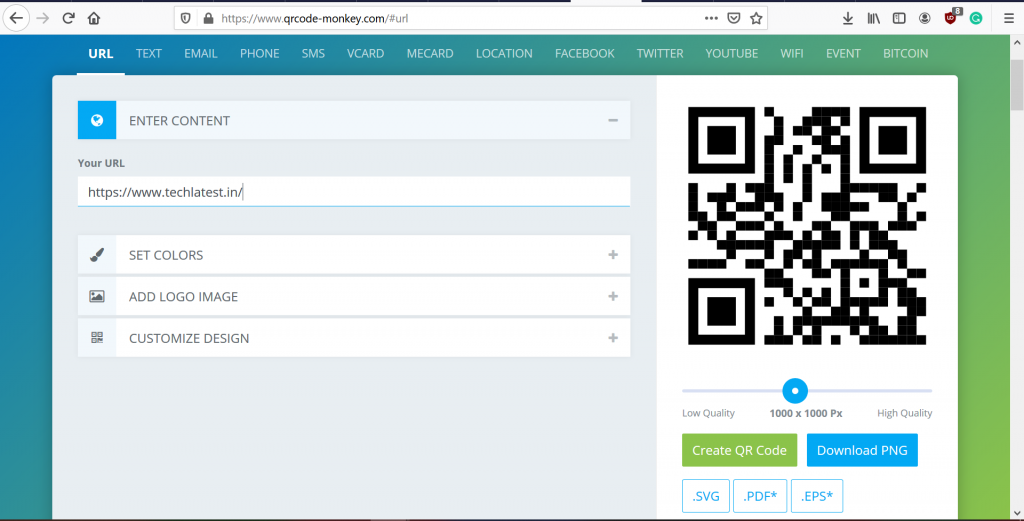Viewport: 1024px width, 521px height.
Task: Open the Firefox account profile icon
Action: pos(925,18)
